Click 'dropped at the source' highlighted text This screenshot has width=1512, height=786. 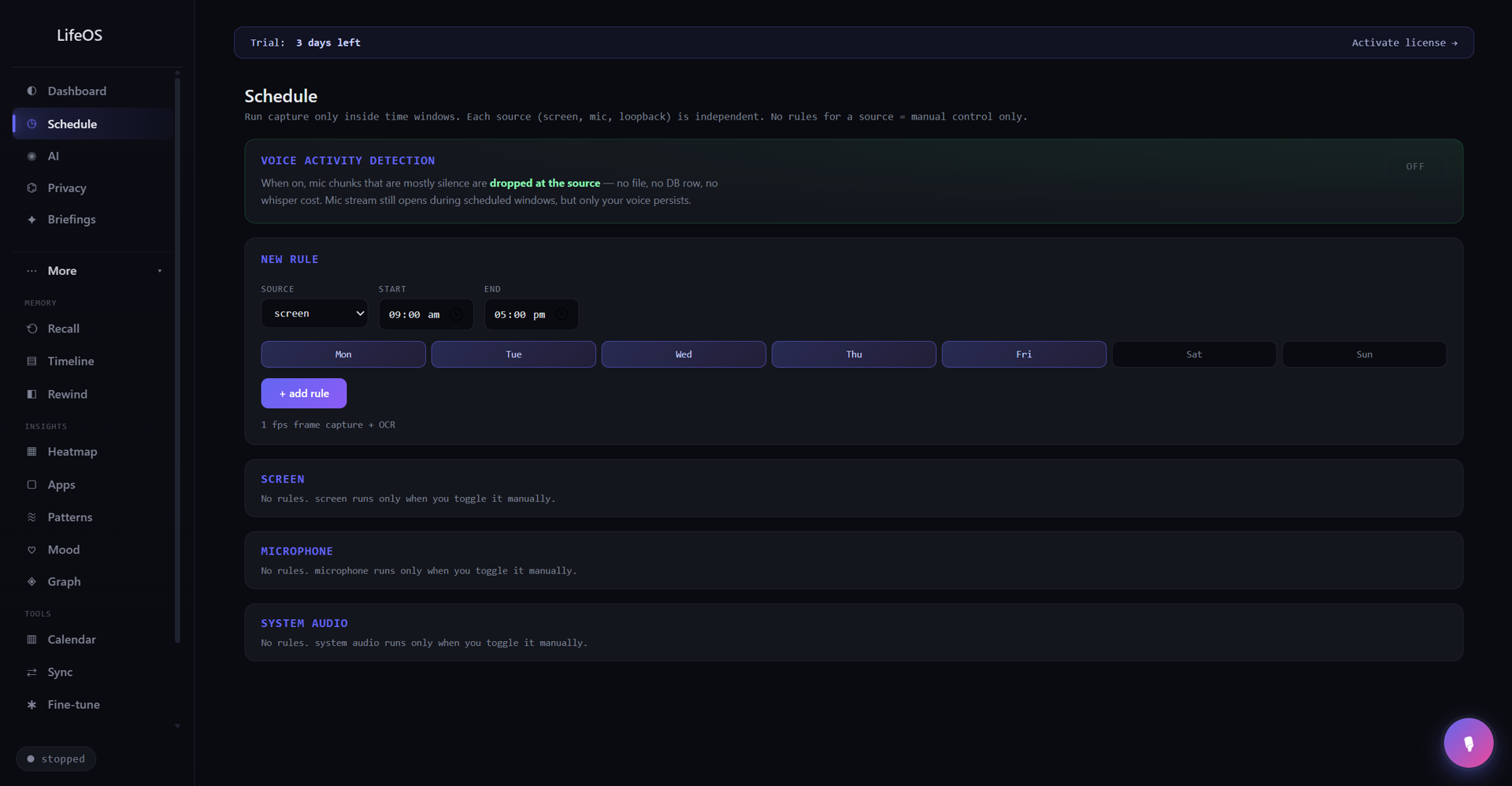[x=545, y=183]
